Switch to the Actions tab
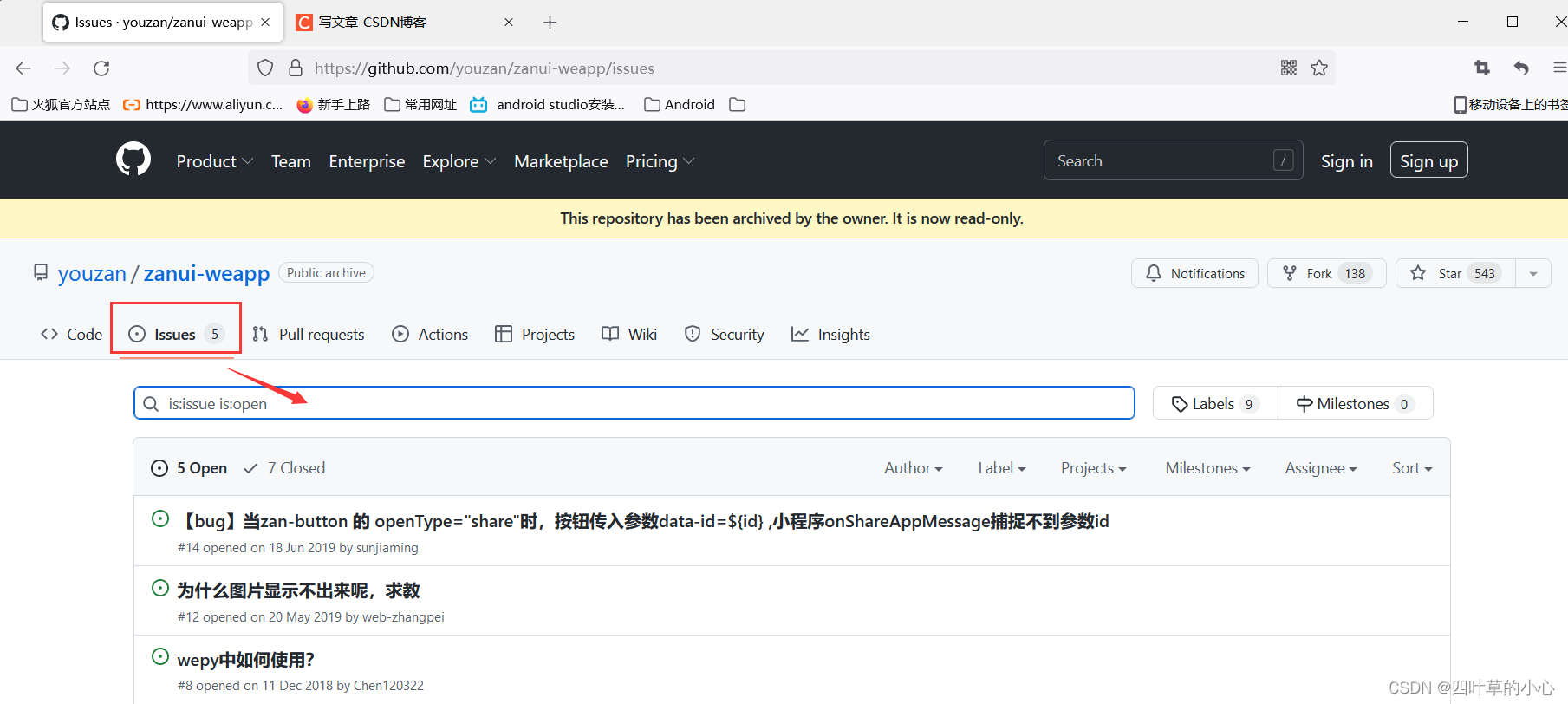 (430, 335)
